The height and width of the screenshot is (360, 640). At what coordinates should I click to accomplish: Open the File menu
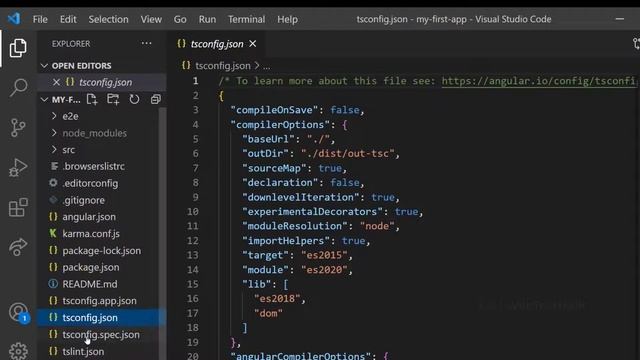tap(40, 19)
